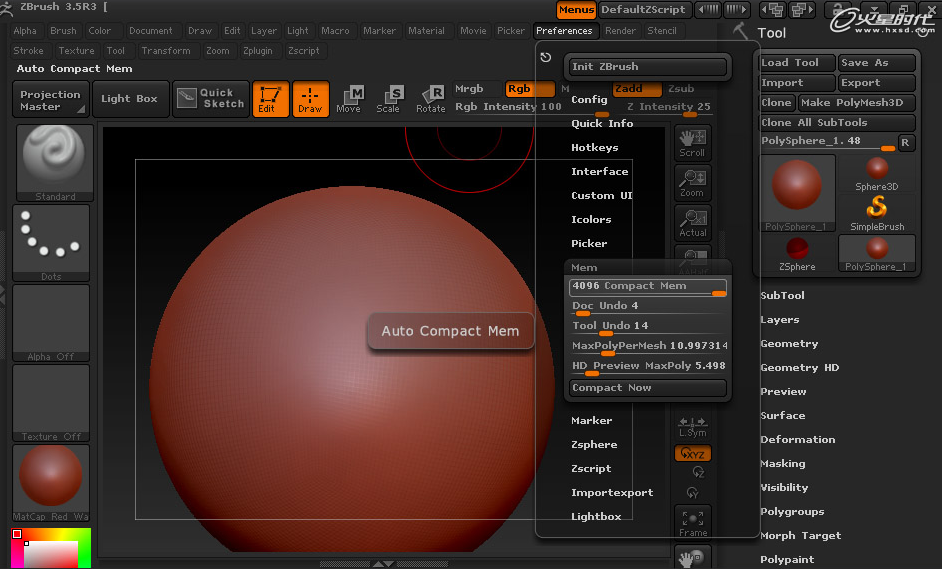Toggle Draw mode button
Viewport: 942px width, 569px height.
[x=311, y=99]
